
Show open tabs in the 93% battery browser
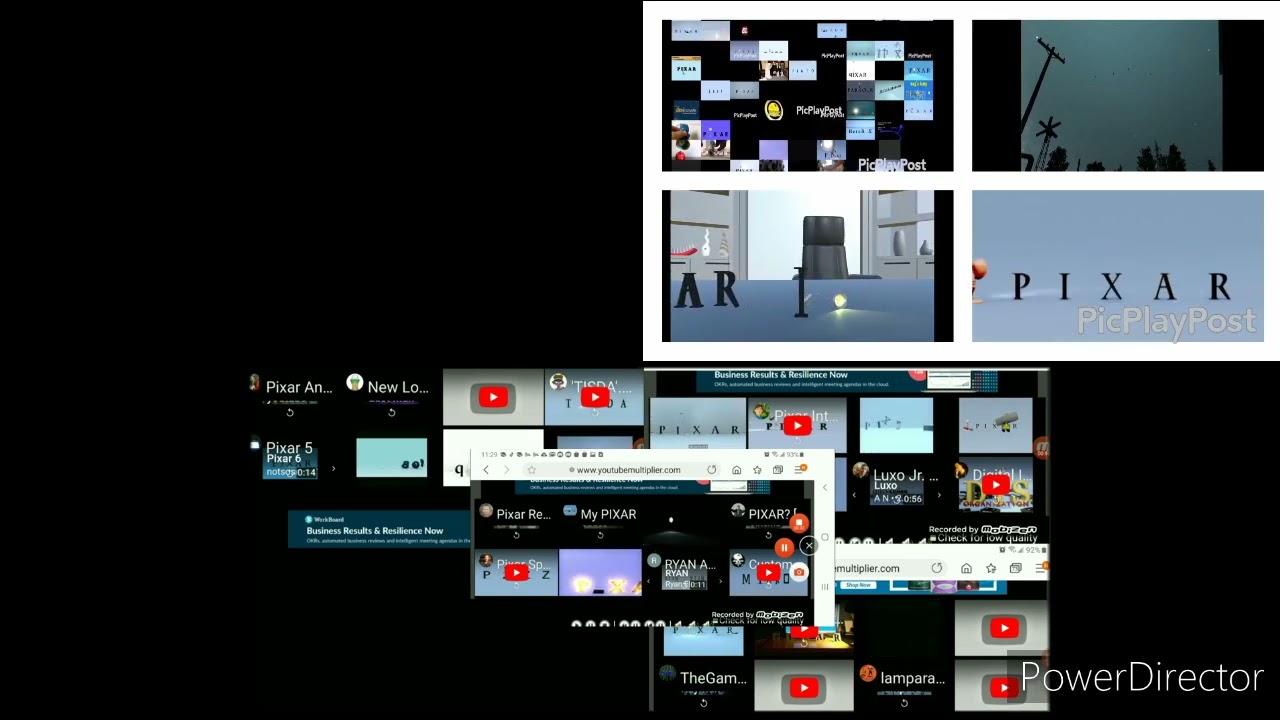(778, 470)
